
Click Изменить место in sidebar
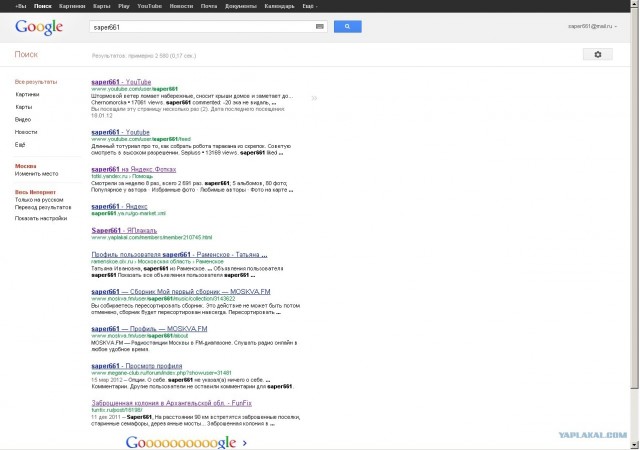click(x=36, y=174)
